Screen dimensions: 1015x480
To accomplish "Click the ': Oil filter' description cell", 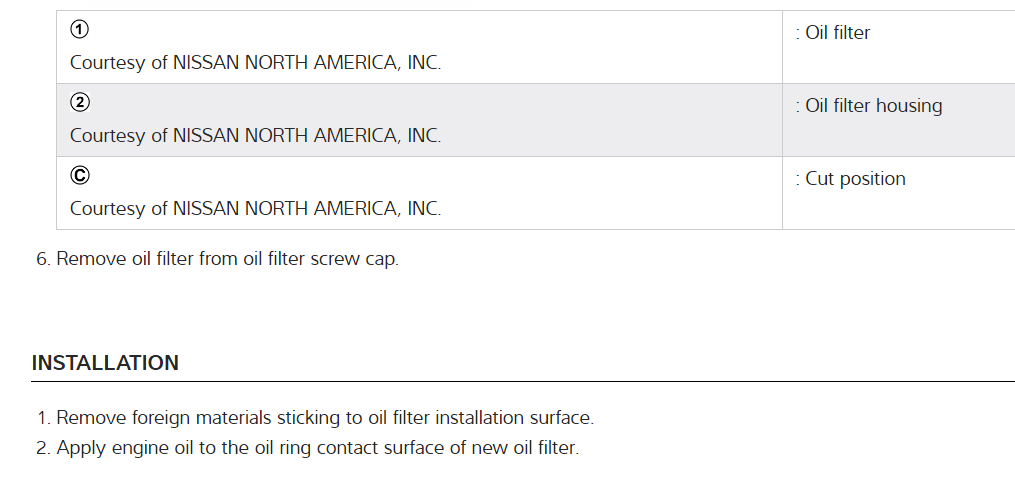I will 837,33.
